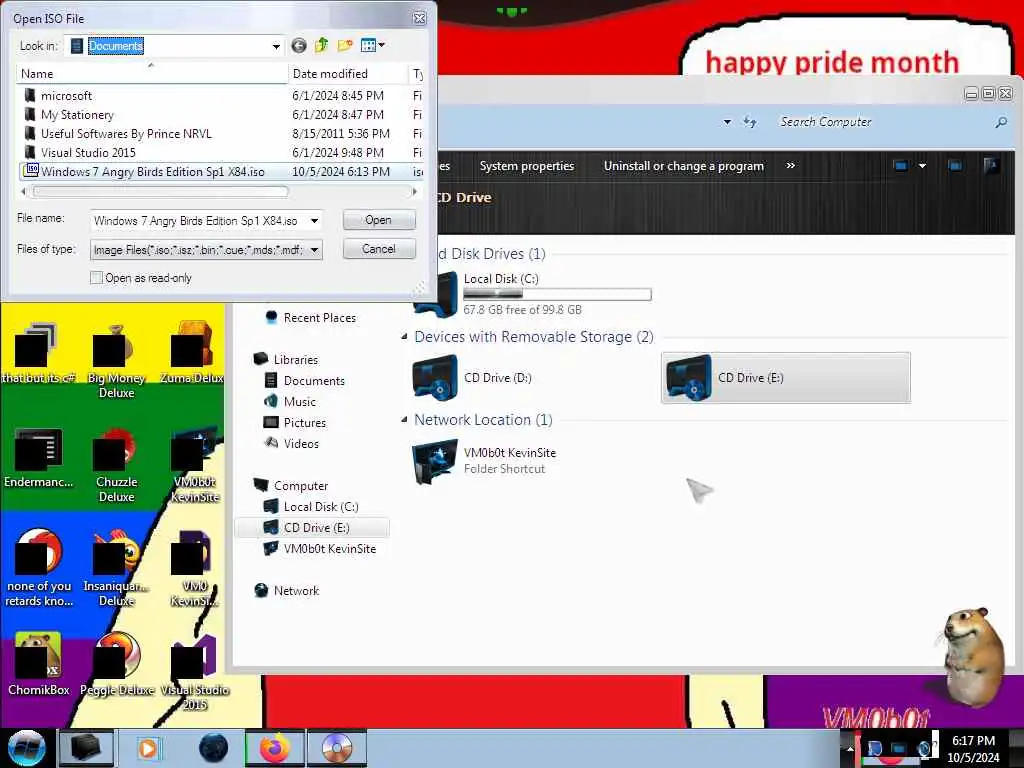Open the address bar history dropdown arrow
The width and height of the screenshot is (1024, 768).
[x=727, y=122]
